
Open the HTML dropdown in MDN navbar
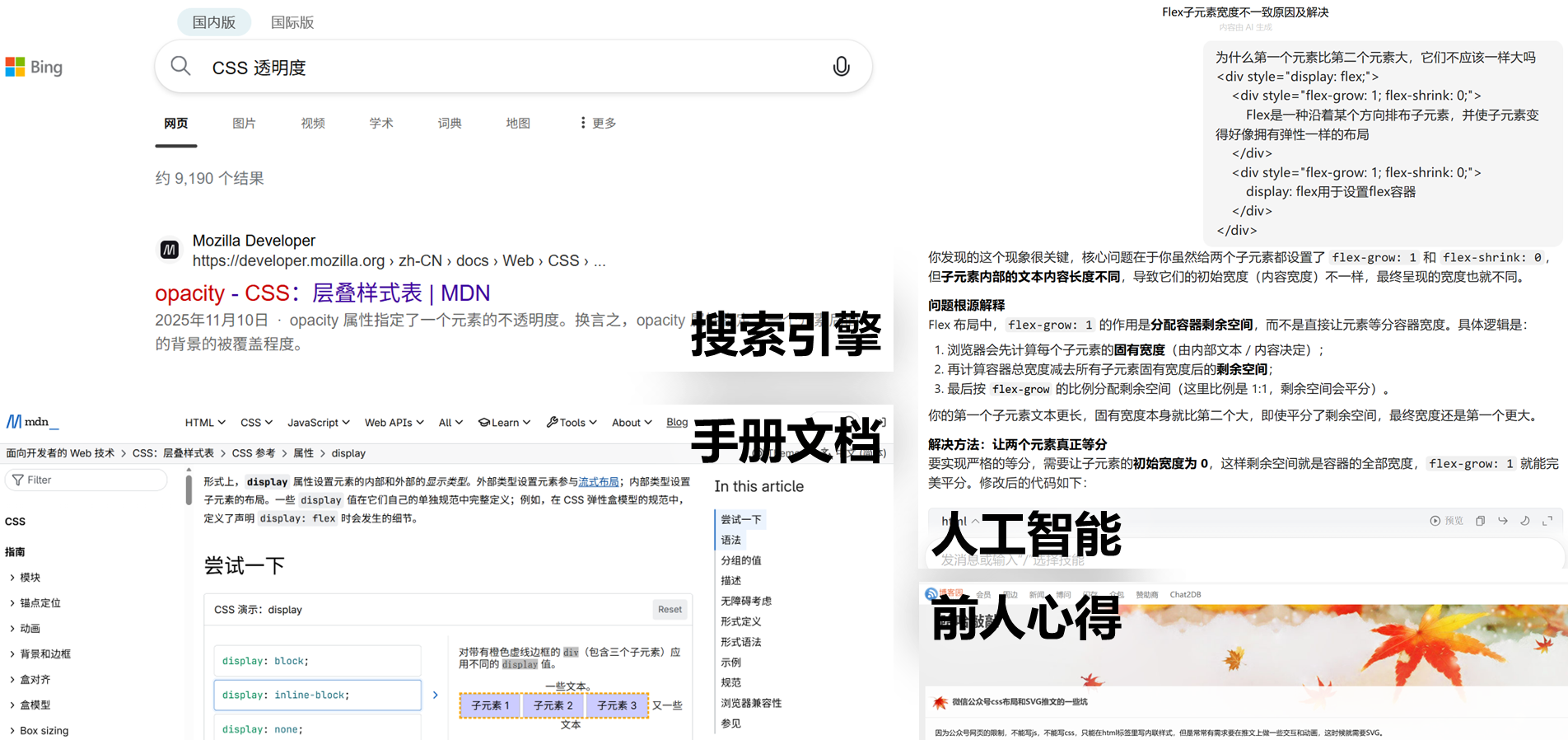(205, 422)
